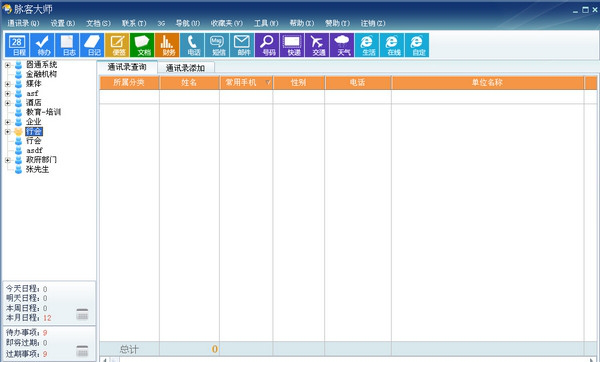Viewport: 600px width, 376px height.
Task: Open the 生活 browser shortcut
Action: point(367,45)
